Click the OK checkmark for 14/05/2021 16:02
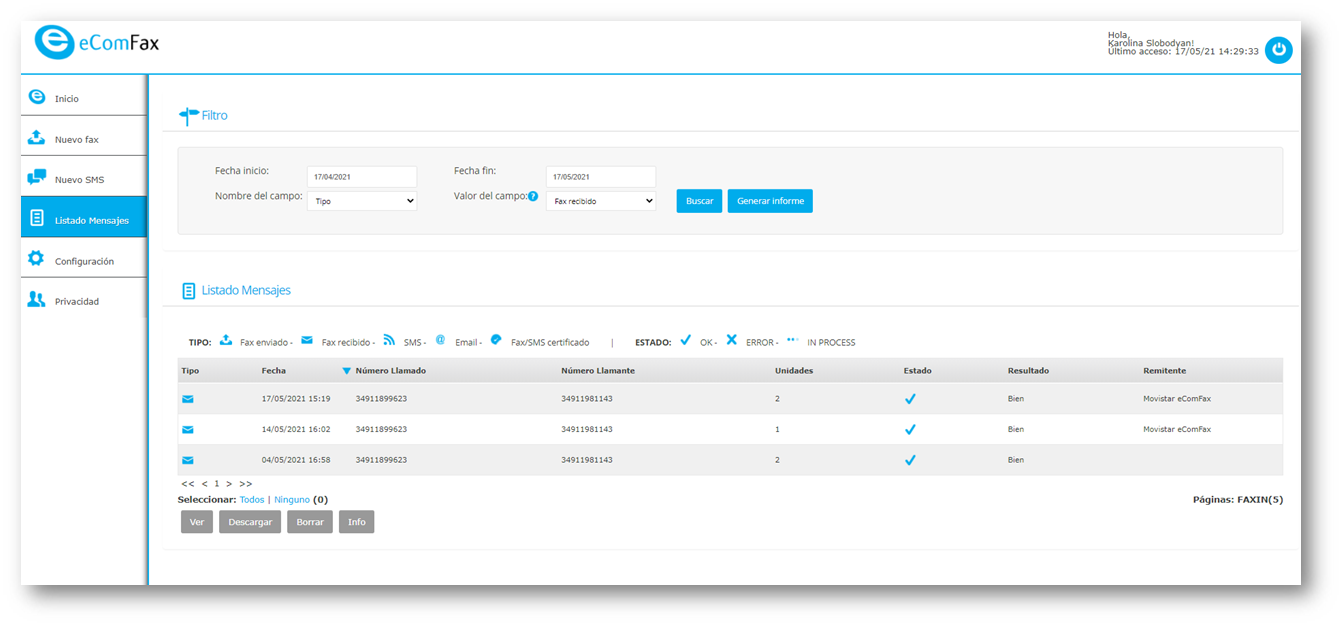This screenshot has height=627, width=1343. (x=910, y=429)
